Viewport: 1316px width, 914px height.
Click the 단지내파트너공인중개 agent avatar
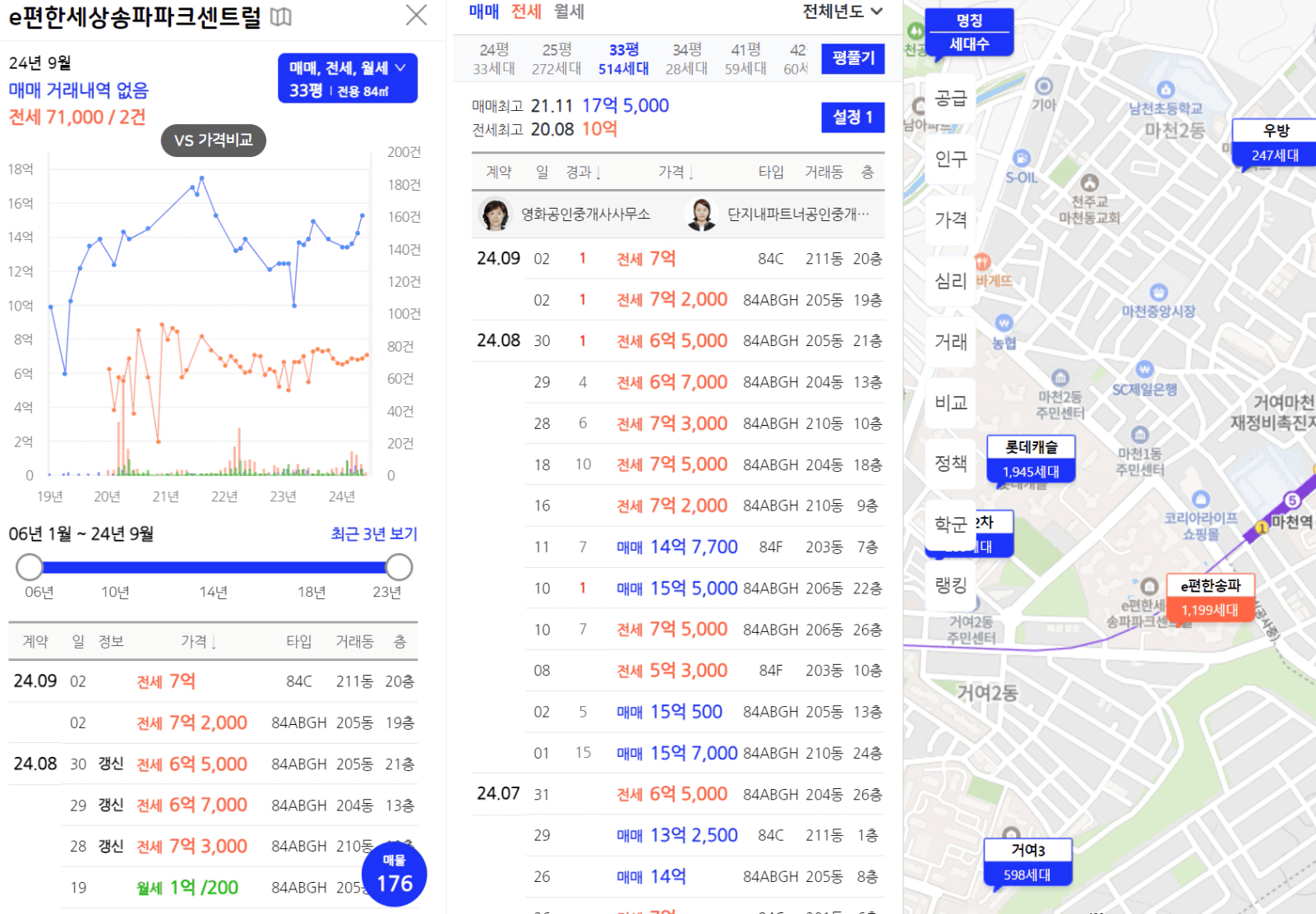pos(701,215)
